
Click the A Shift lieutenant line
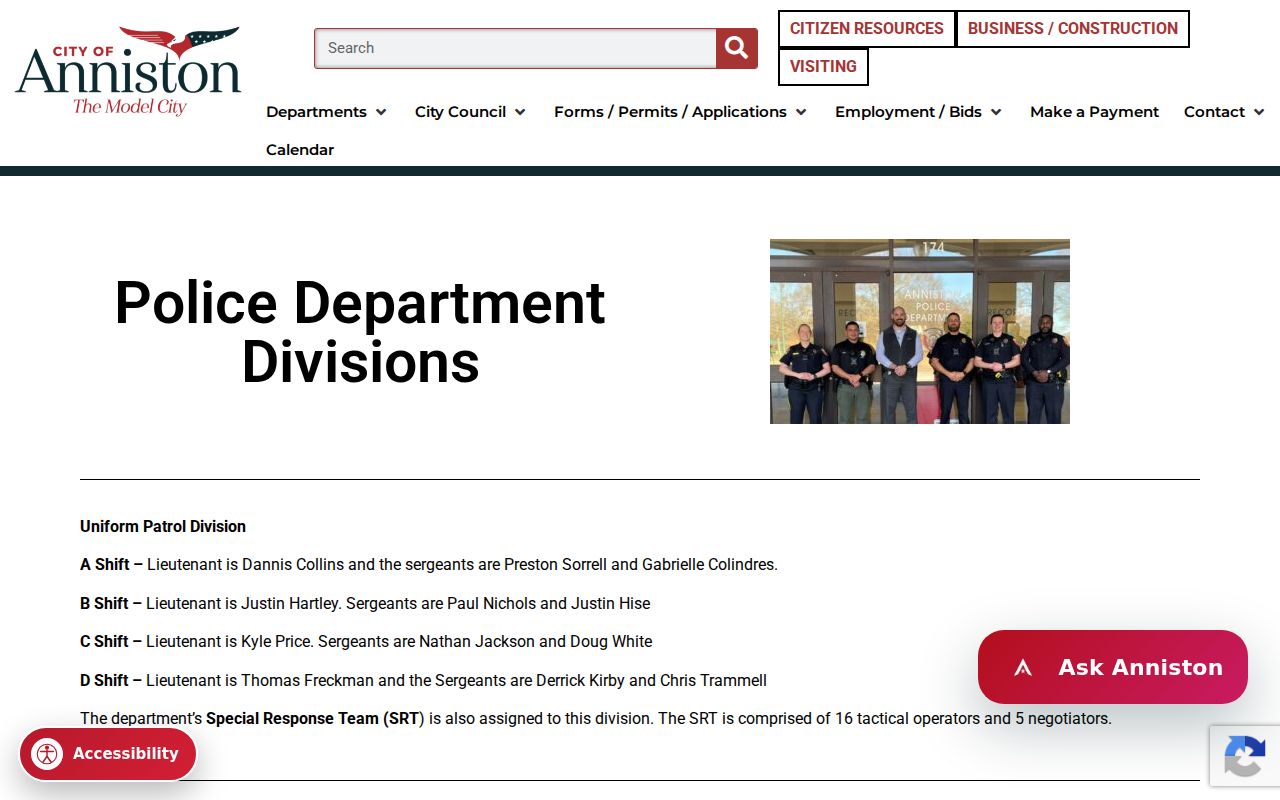[429, 565]
